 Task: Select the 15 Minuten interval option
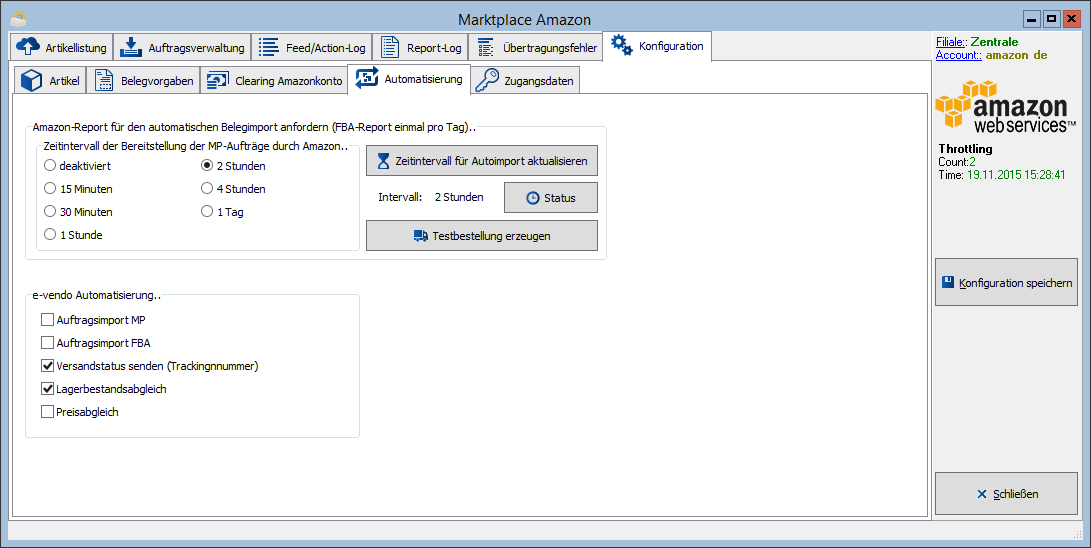pos(50,188)
